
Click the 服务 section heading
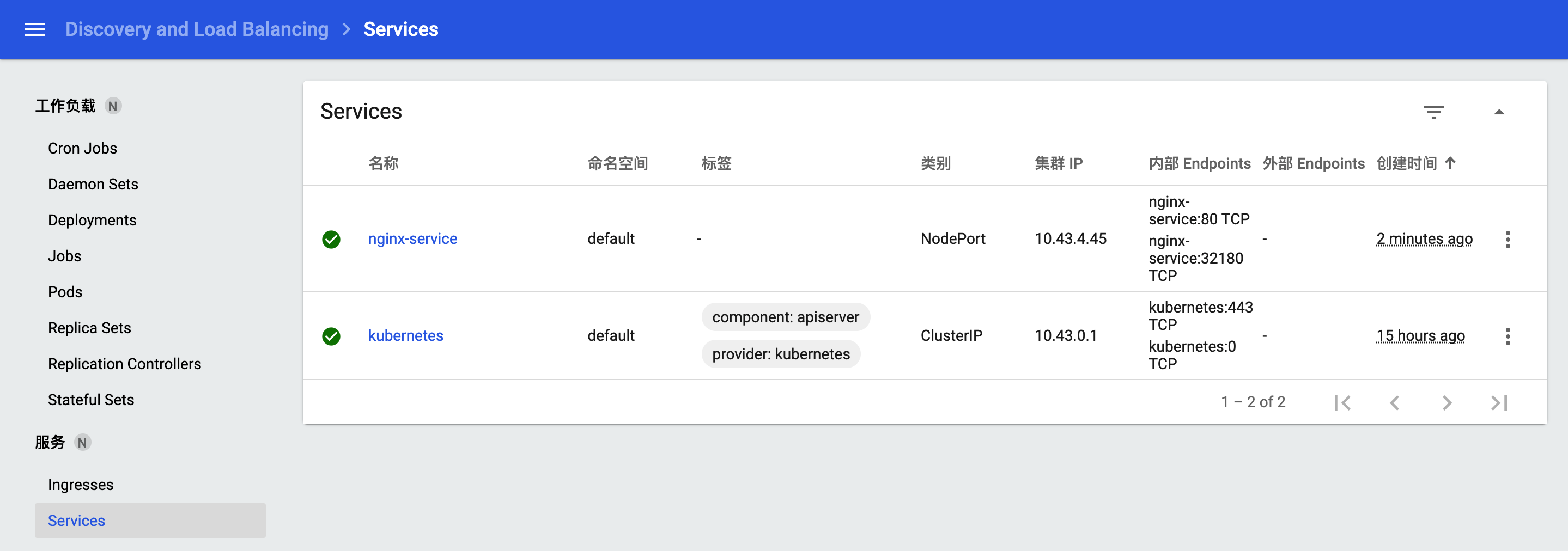50,442
